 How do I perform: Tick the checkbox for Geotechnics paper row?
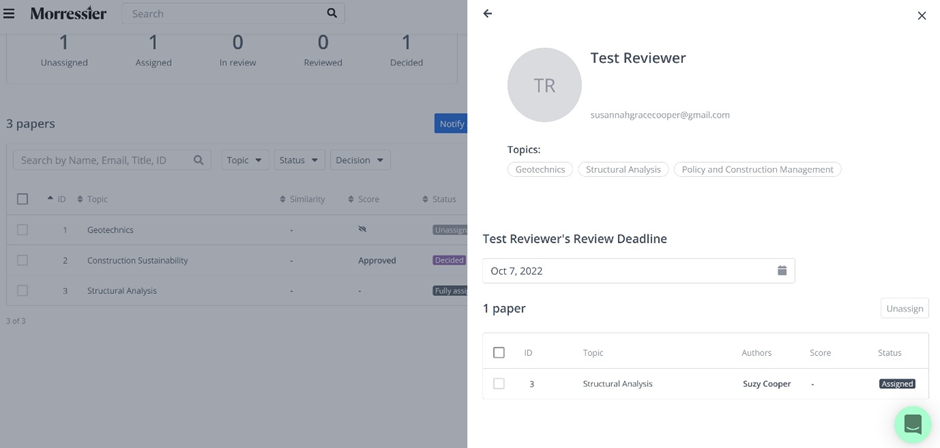point(22,230)
